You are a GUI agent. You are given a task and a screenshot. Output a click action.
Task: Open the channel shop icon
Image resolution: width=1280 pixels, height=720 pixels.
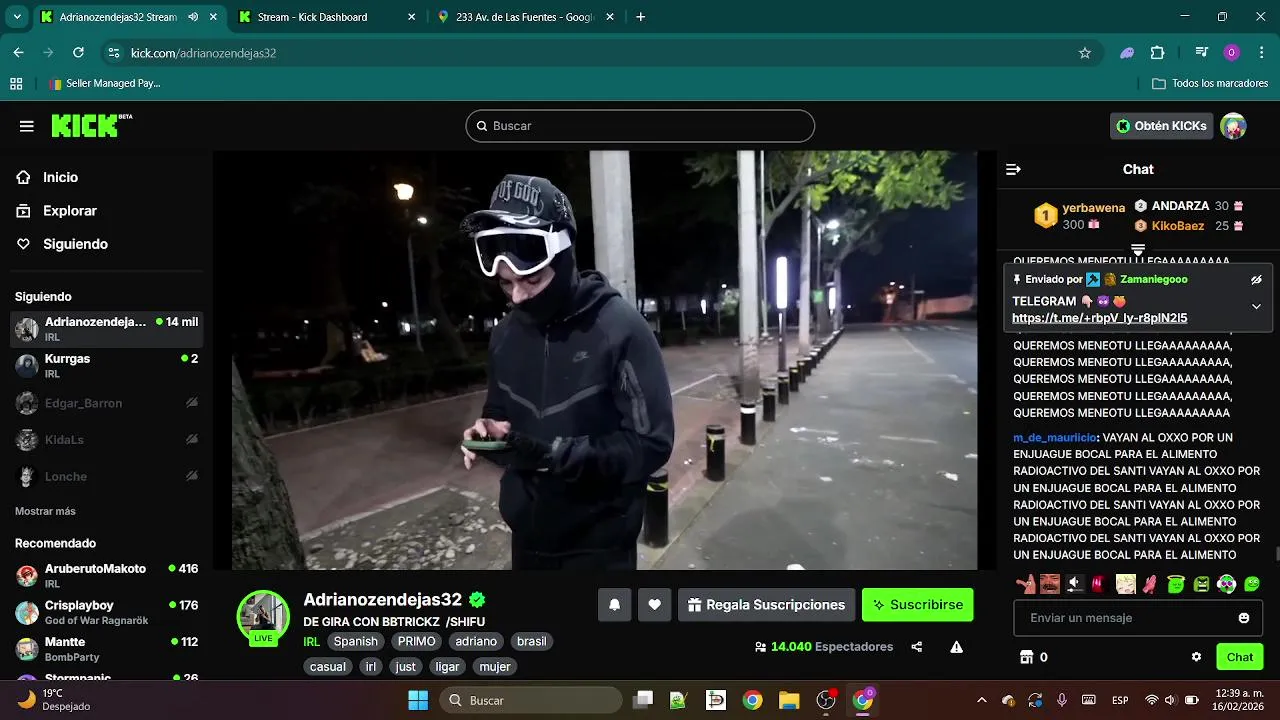click(1025, 657)
